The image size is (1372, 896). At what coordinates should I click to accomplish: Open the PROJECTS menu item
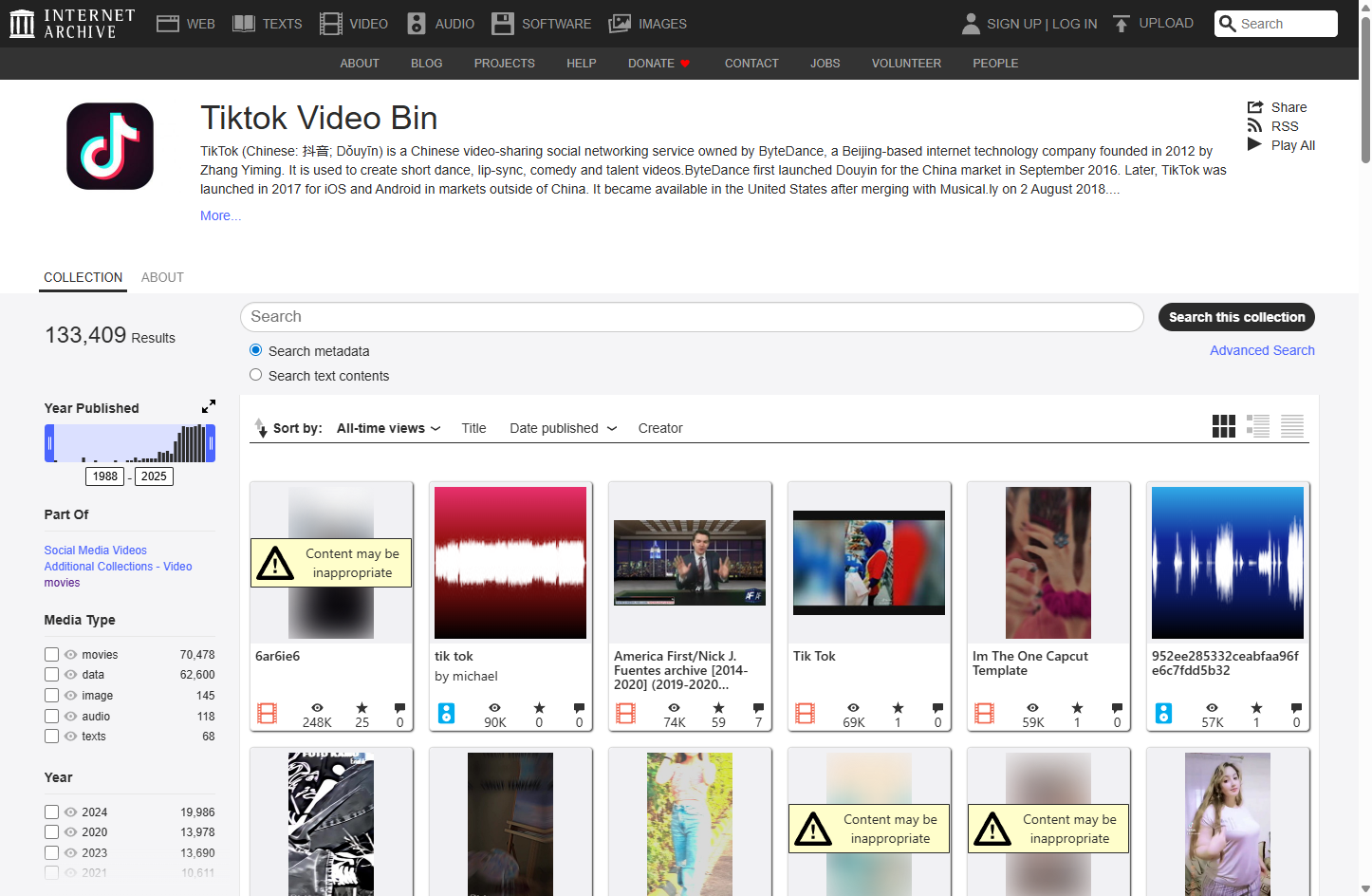tap(505, 64)
